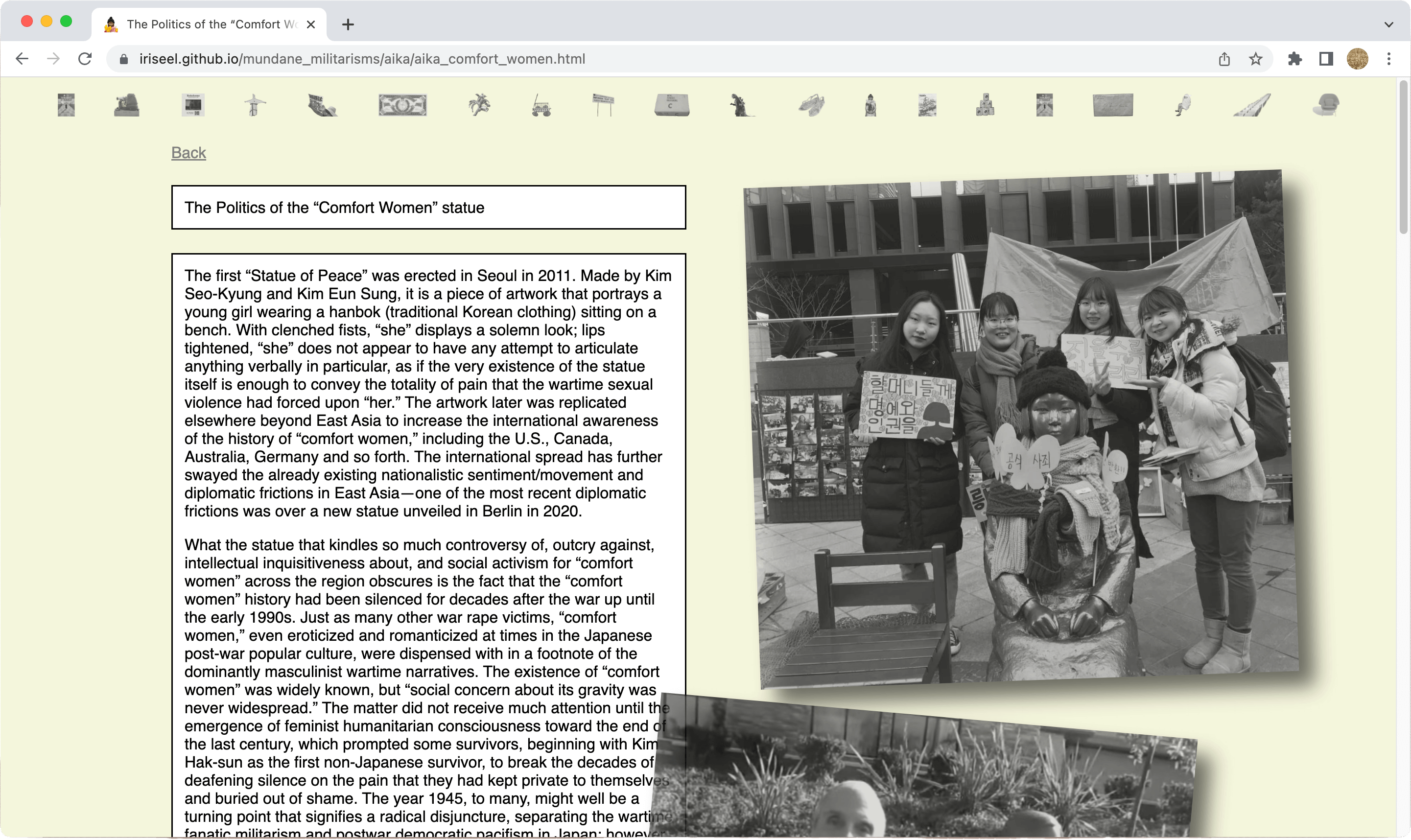The height and width of the screenshot is (840, 1411).
Task: Click the banana plant icon
Action: pyautogui.click(x=479, y=105)
